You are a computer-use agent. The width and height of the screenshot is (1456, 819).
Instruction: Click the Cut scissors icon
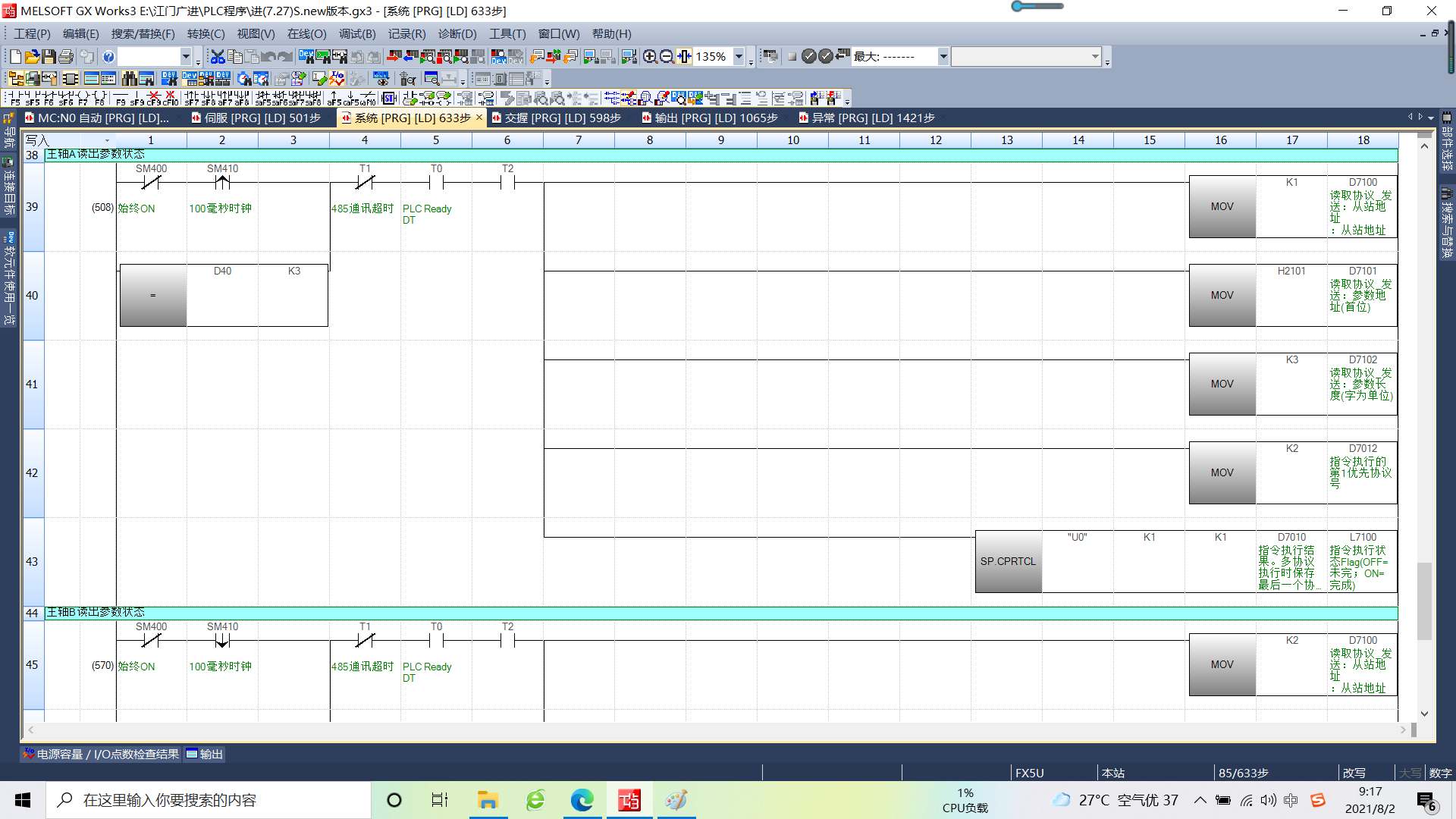click(x=218, y=57)
